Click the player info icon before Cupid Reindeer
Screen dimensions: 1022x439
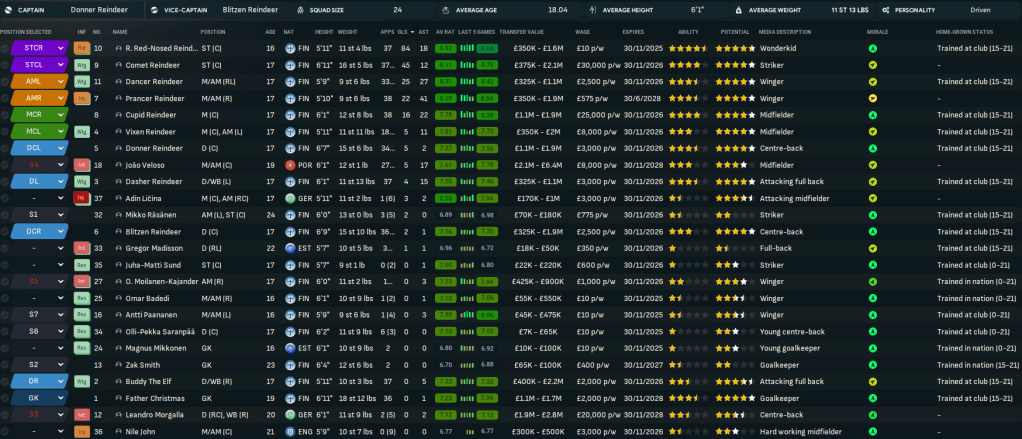tap(118, 115)
